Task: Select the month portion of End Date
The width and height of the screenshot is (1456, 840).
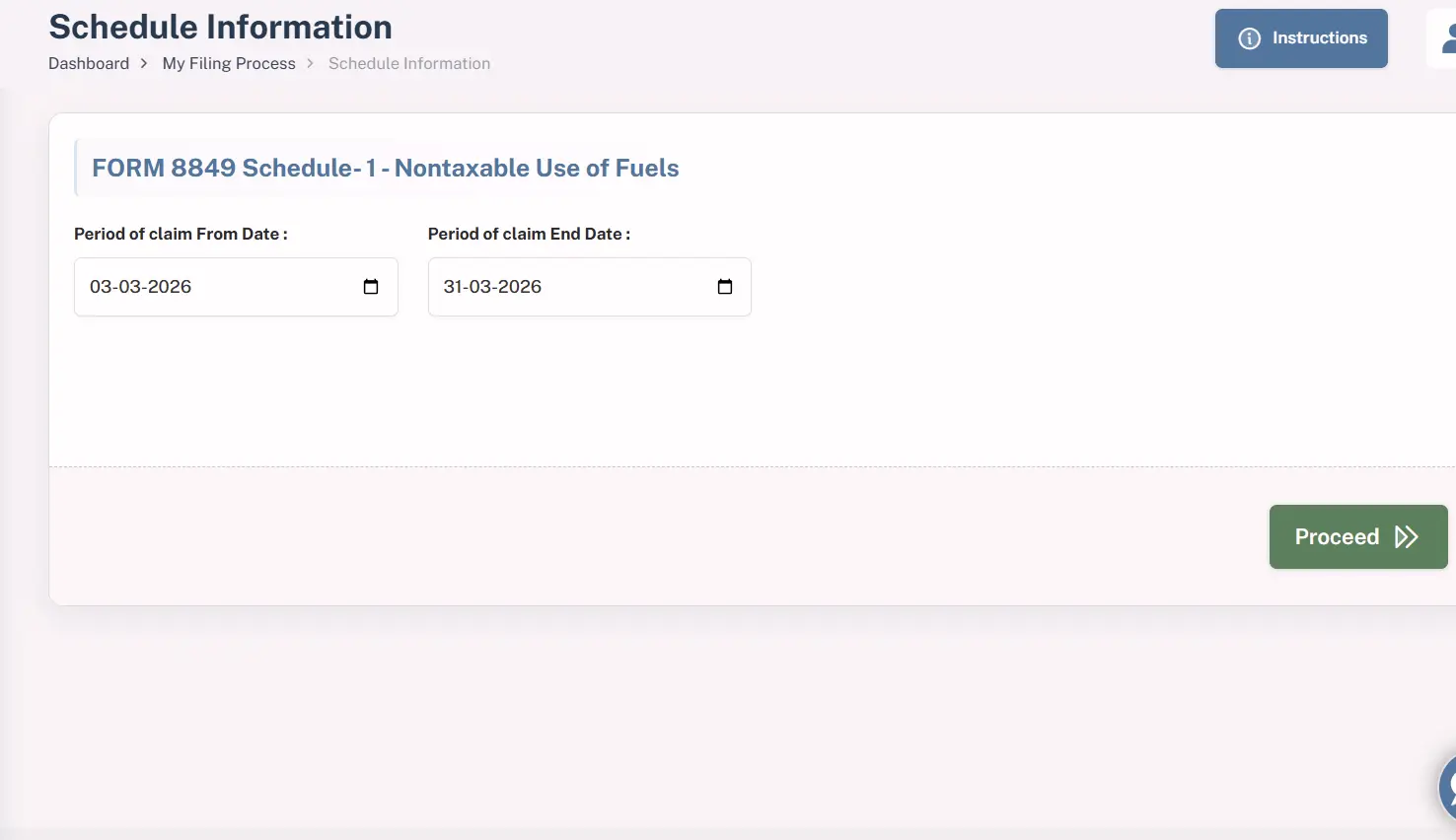Action: (x=480, y=287)
